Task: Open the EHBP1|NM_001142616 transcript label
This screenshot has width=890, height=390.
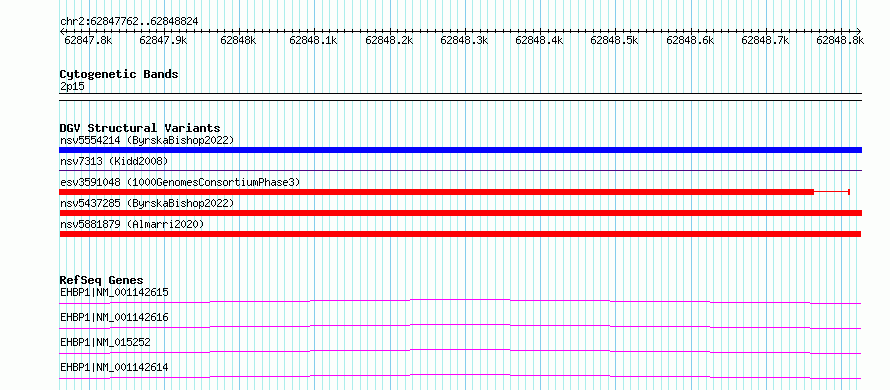Action: pos(114,317)
